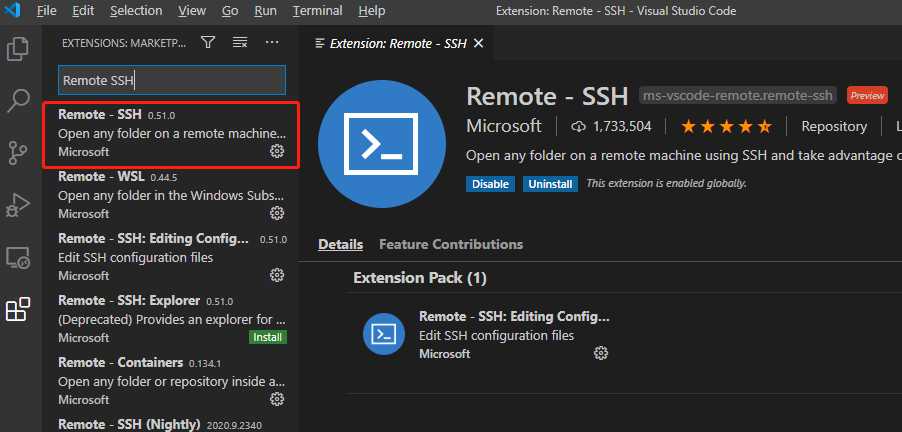Click the extension pack item terminal icon

[x=384, y=334]
